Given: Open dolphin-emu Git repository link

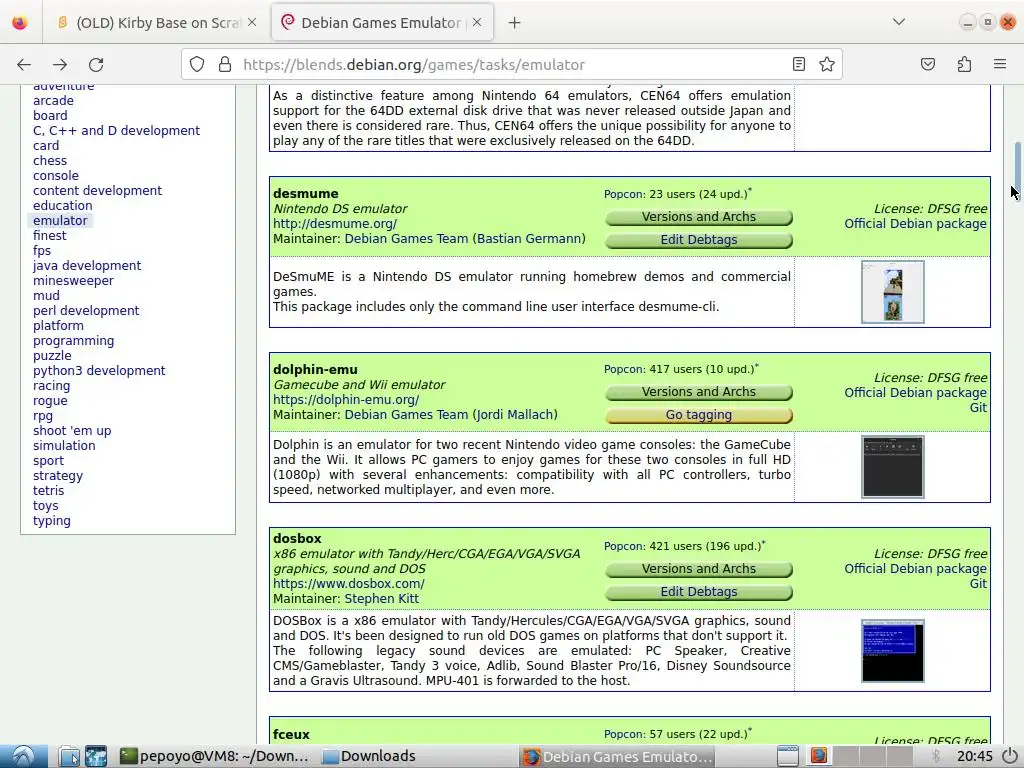Looking at the screenshot, I should 978,408.
